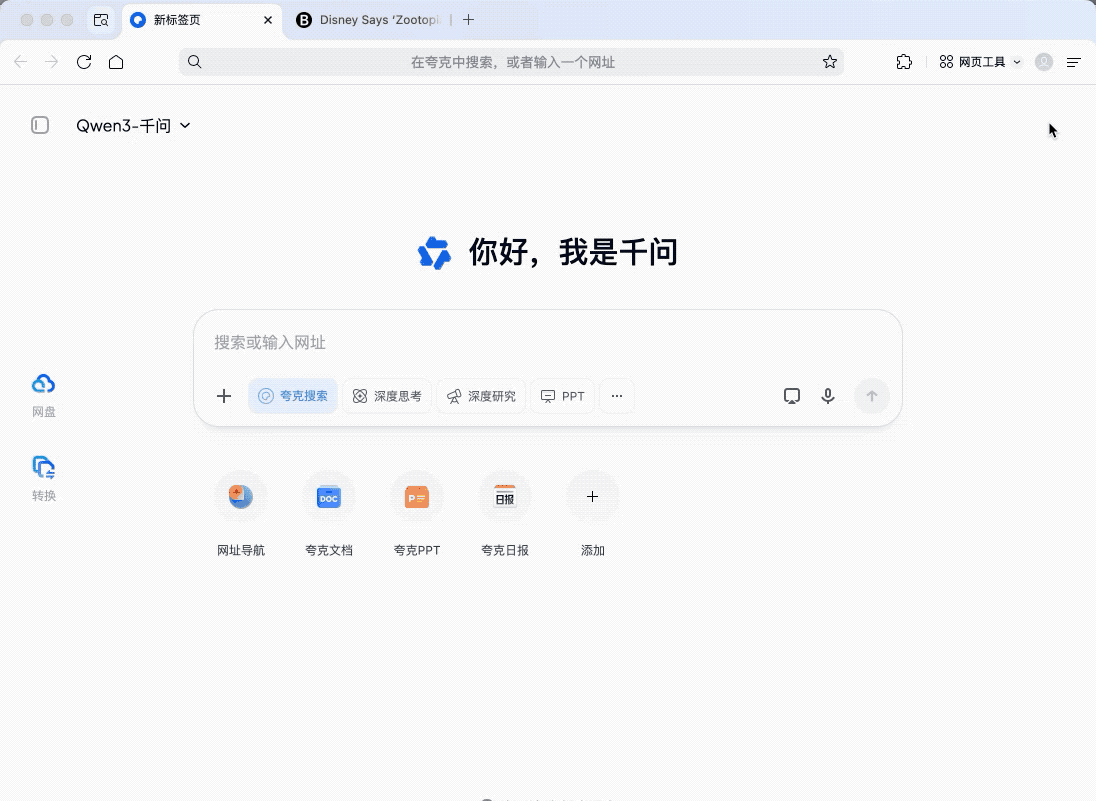Toggle the 夸克搜索 mode
The height and width of the screenshot is (801, 1096).
tap(293, 396)
